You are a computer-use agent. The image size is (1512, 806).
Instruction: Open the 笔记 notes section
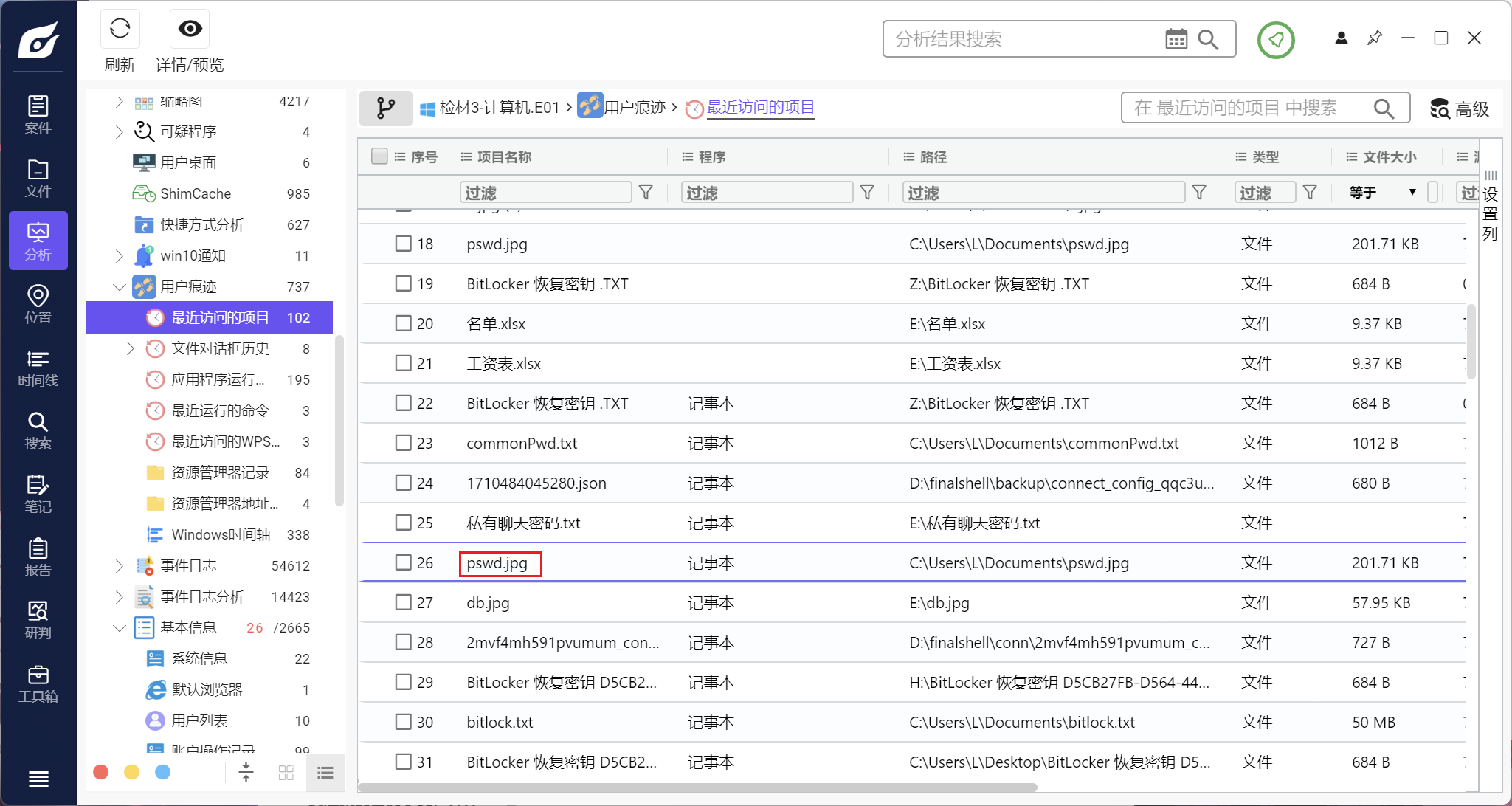[38, 494]
